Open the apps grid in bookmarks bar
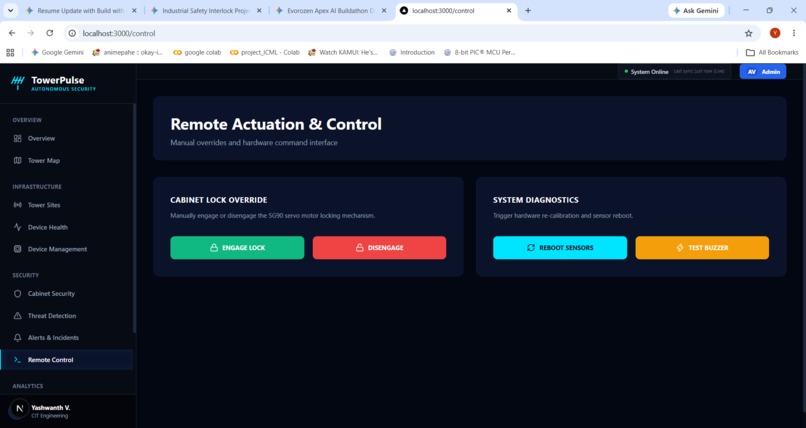The height and width of the screenshot is (428, 806). pyautogui.click(x=10, y=52)
